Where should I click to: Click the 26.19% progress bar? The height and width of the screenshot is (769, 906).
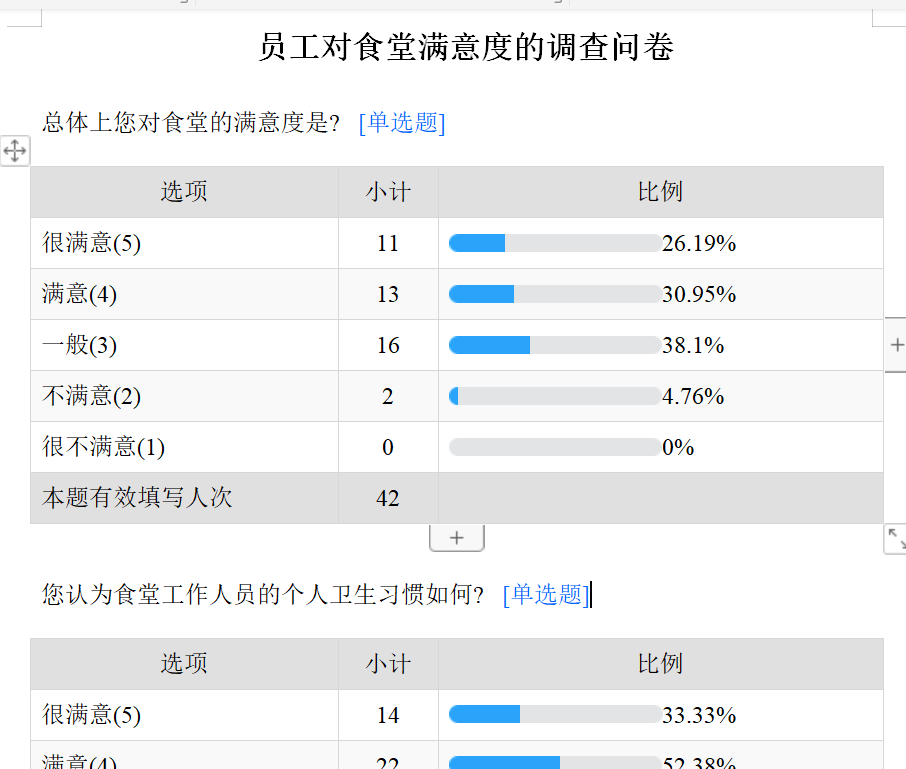pos(555,243)
